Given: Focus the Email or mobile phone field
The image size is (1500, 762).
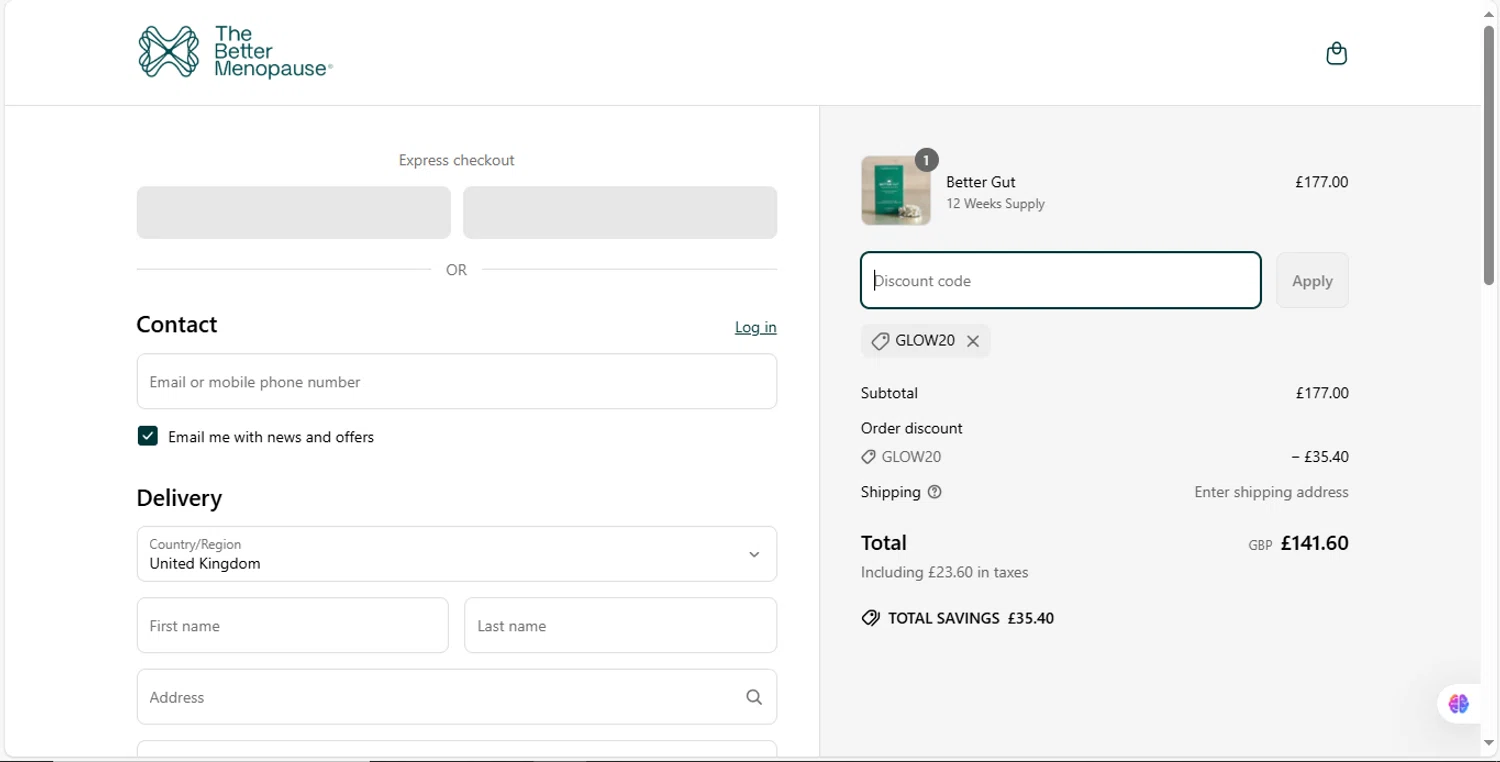Looking at the screenshot, I should 457,381.
